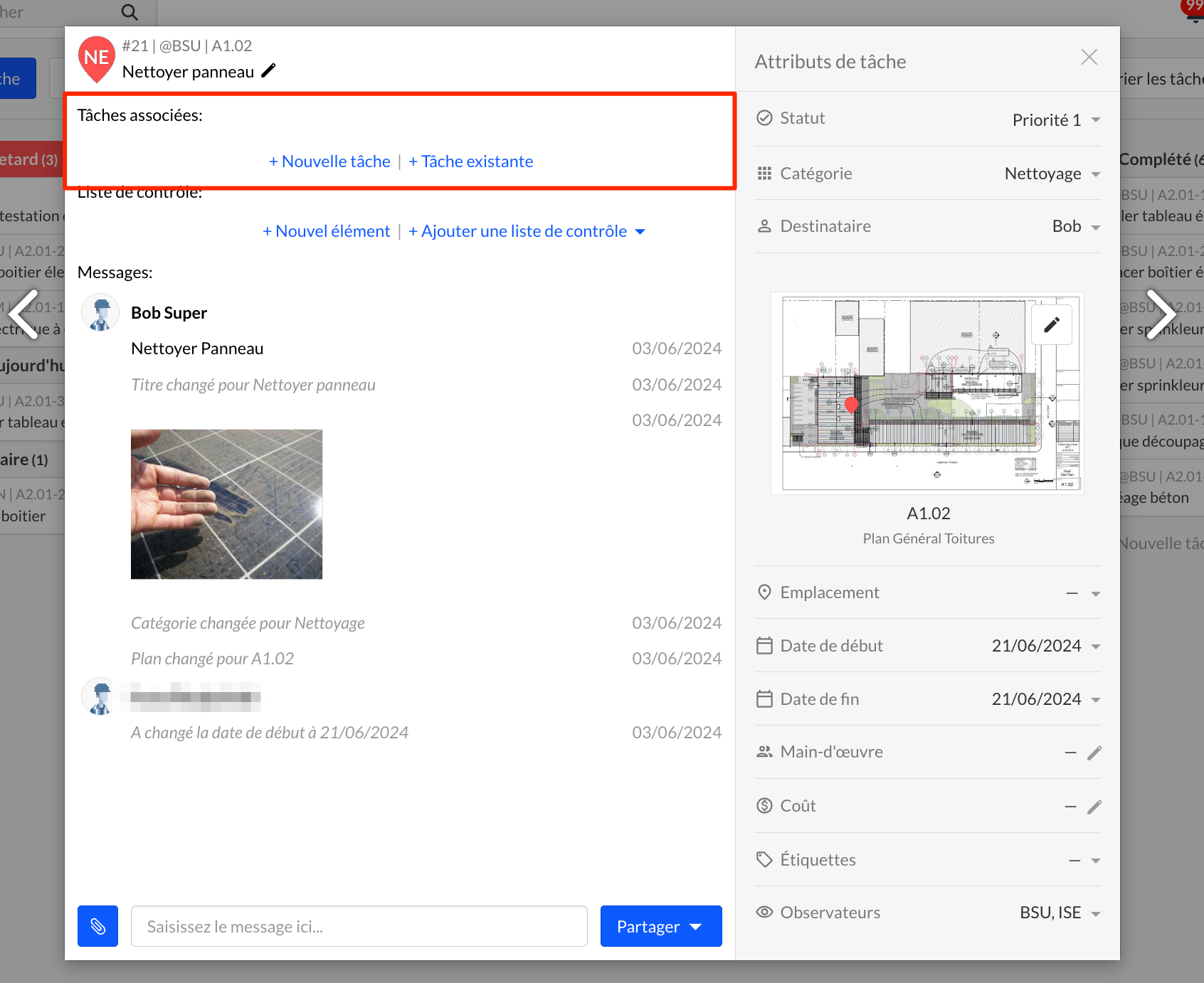Viewport: 1204px width, 983px height.
Task: Click the date de début changed log entry
Action: 270,733
